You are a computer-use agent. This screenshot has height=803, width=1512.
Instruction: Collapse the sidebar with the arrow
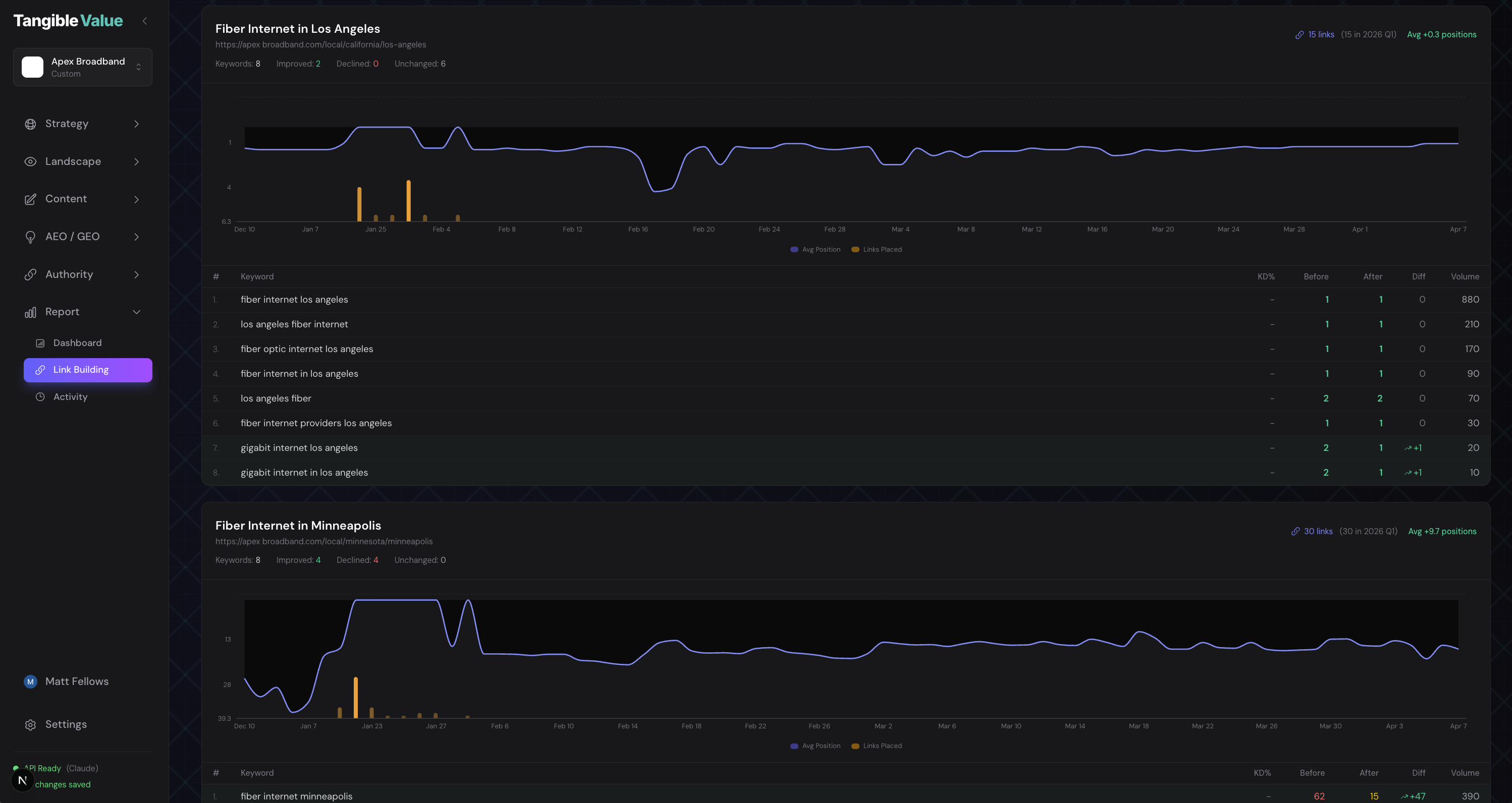tap(144, 21)
